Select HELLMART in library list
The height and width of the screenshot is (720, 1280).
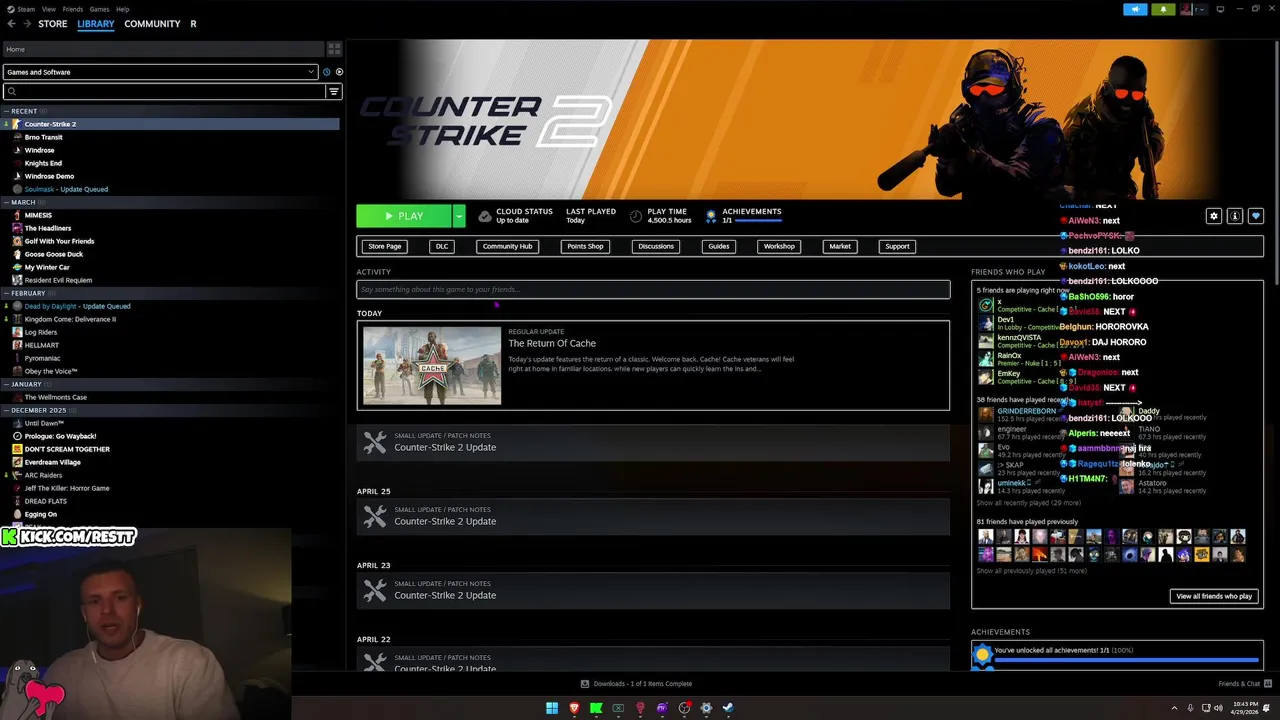(x=42, y=345)
